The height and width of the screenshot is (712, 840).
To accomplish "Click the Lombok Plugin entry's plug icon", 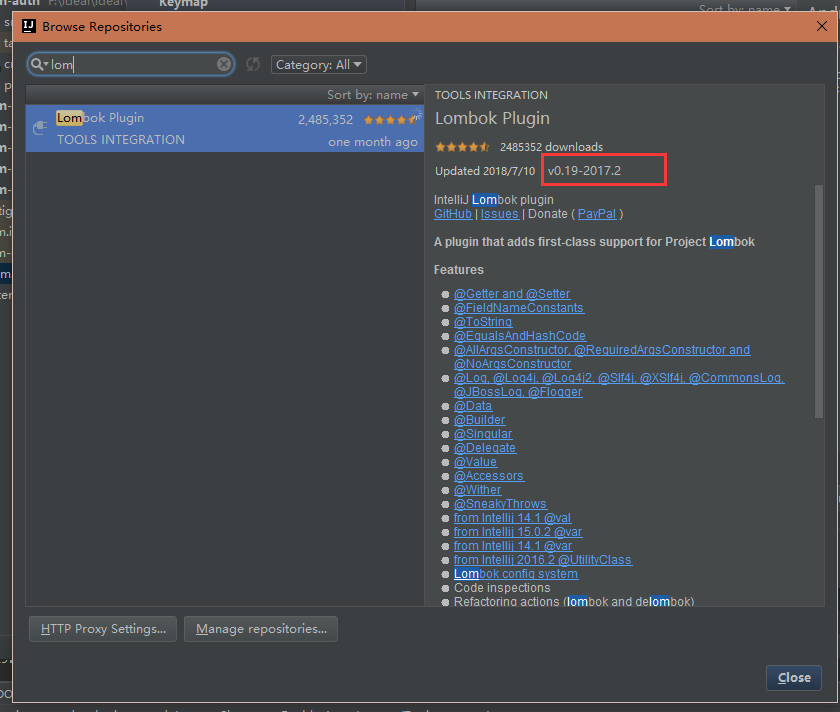I will (40, 128).
